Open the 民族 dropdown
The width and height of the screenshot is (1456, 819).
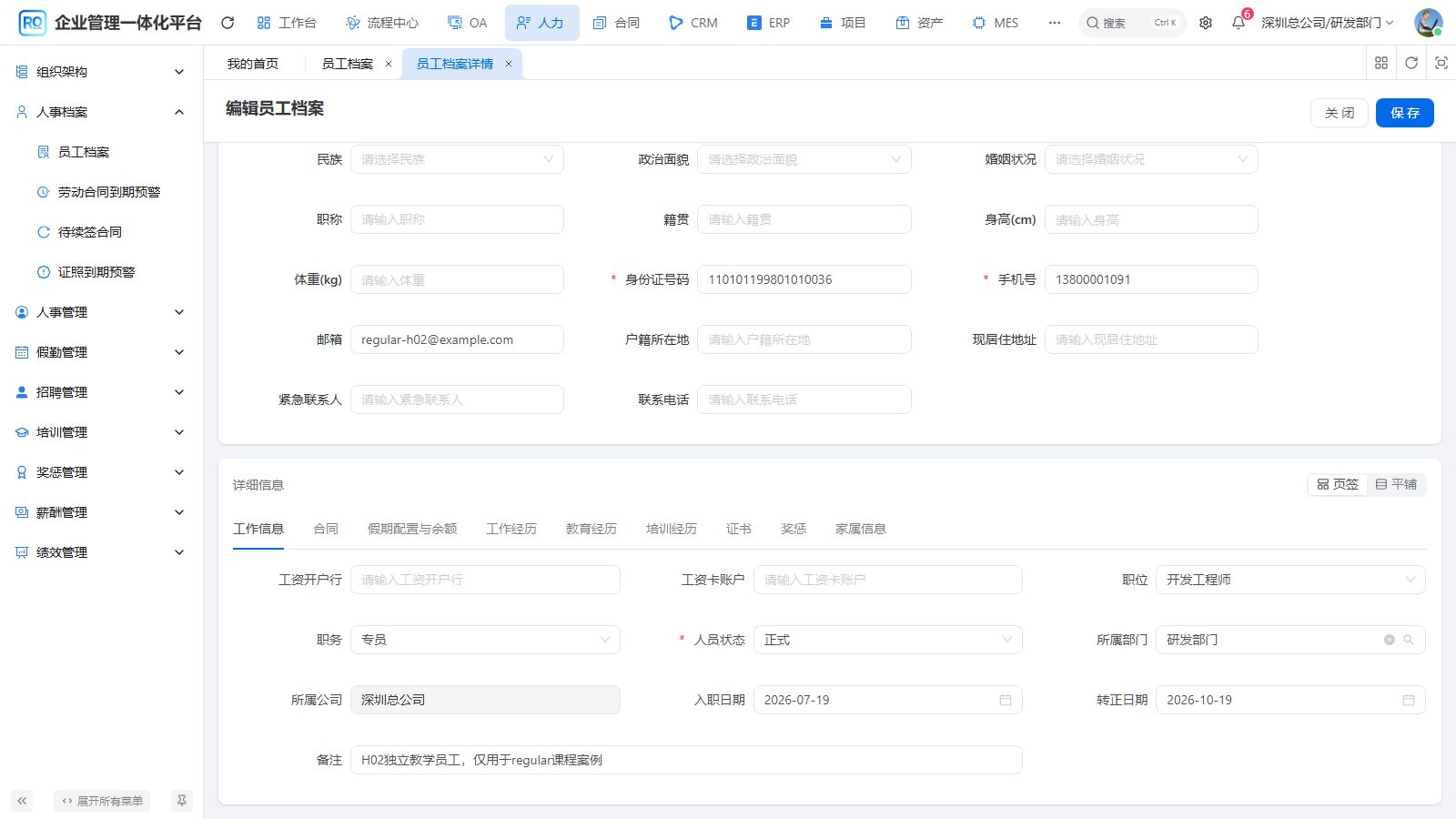pyautogui.click(x=457, y=159)
